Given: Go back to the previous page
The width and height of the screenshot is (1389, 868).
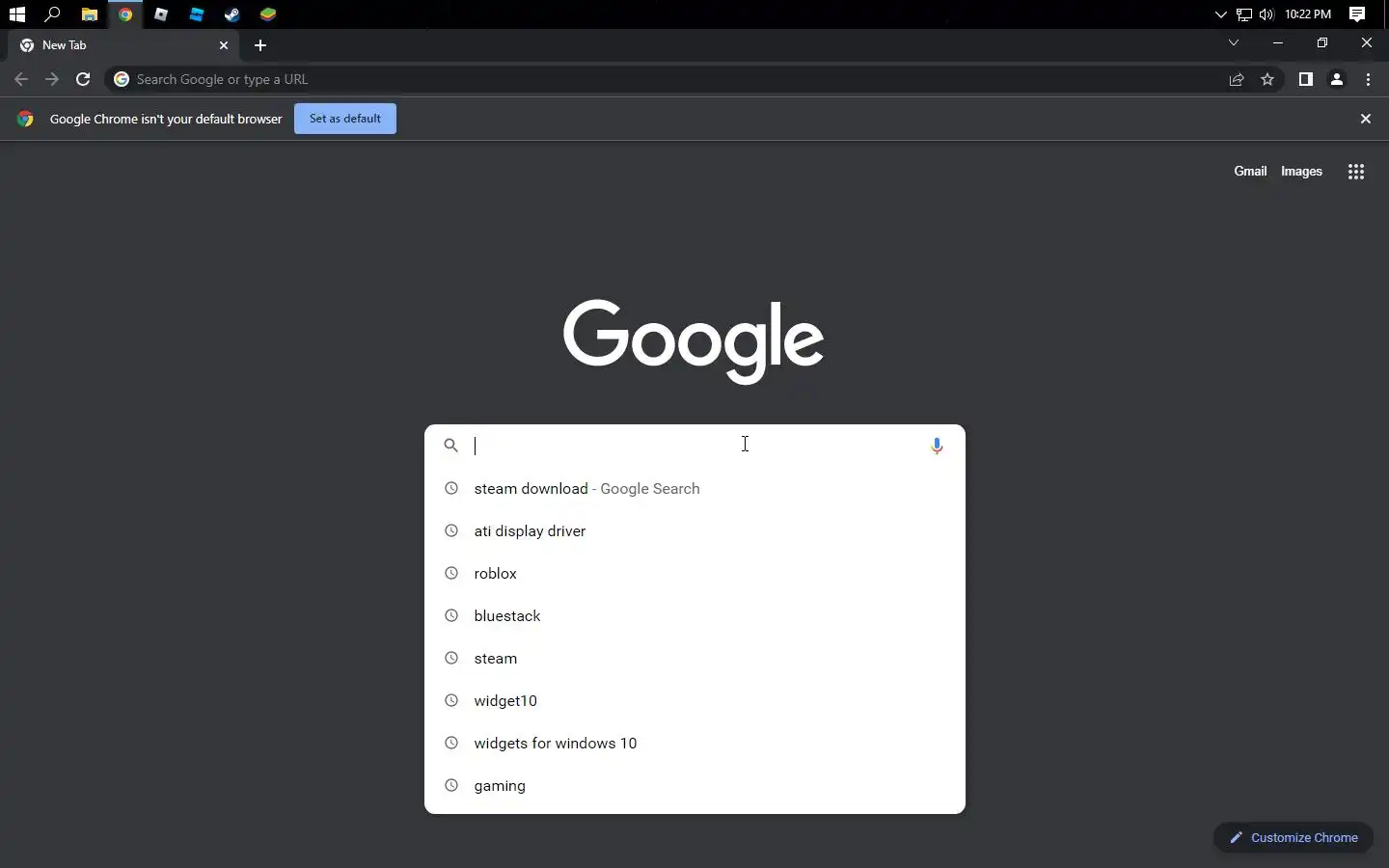Looking at the screenshot, I should pos(21,79).
